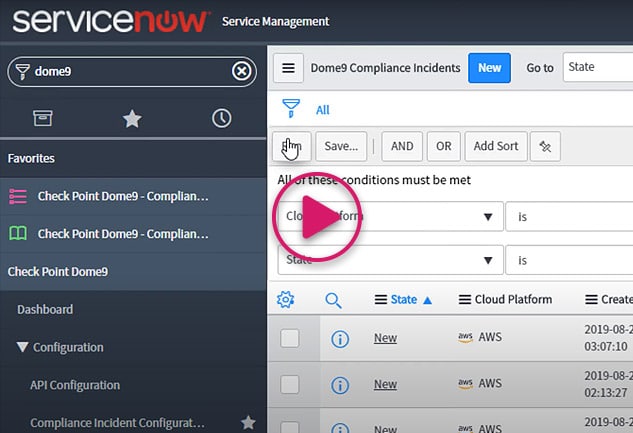Open State column options menu icon
The image size is (633, 433).
tap(381, 300)
